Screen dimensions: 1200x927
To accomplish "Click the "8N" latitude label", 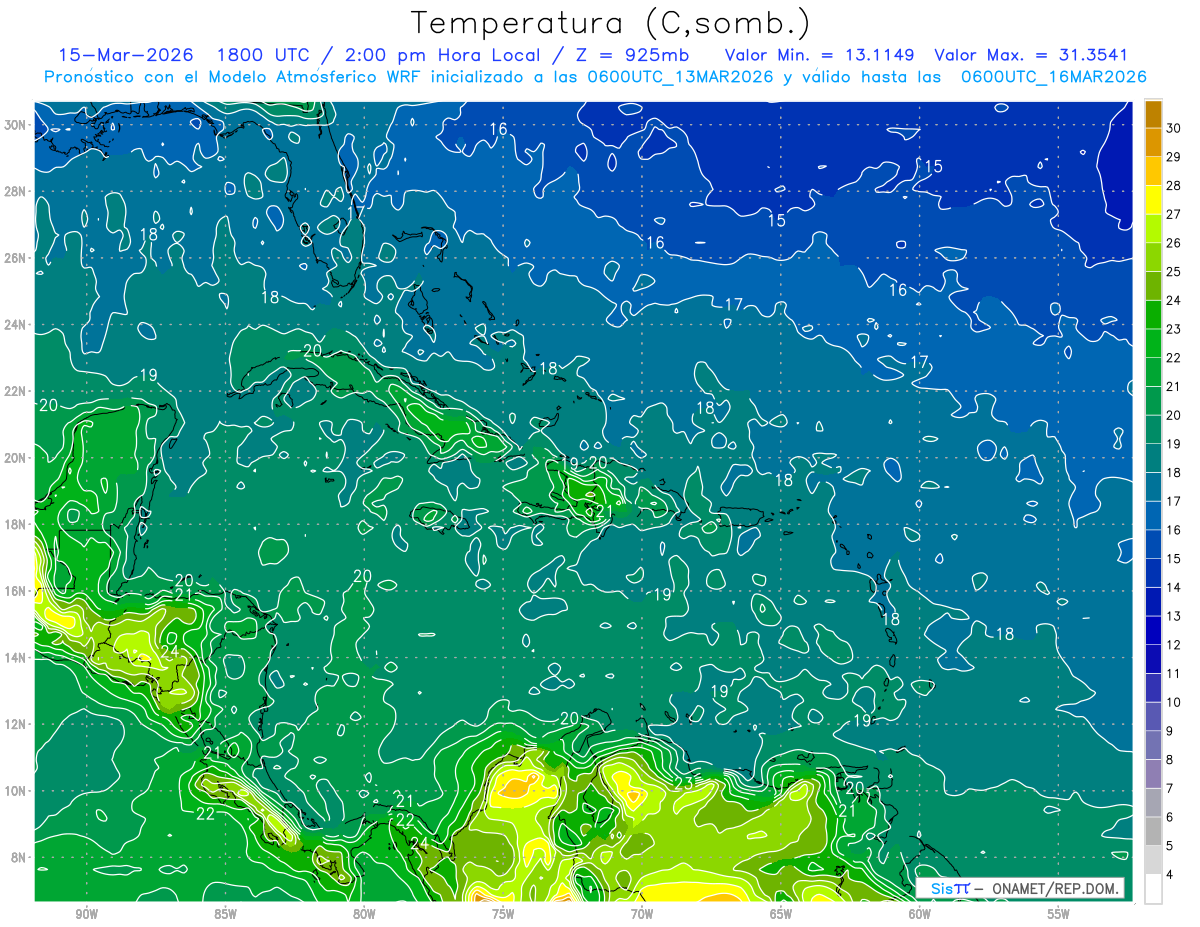I will 20,857.
